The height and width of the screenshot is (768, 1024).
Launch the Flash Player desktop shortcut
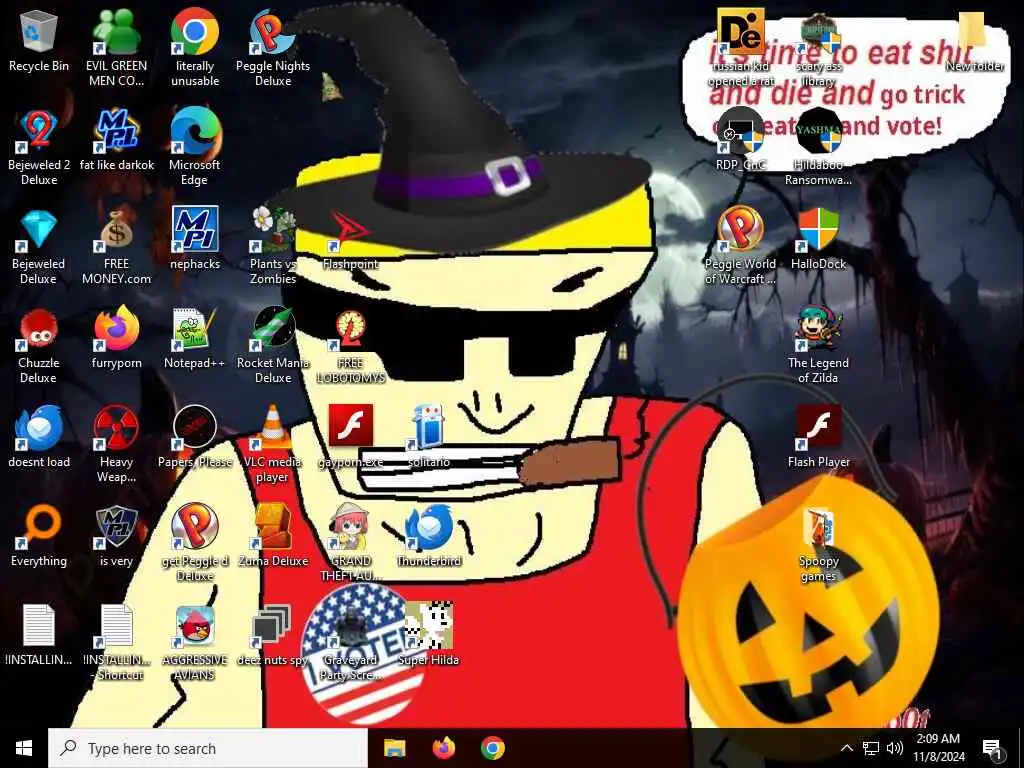pos(819,428)
